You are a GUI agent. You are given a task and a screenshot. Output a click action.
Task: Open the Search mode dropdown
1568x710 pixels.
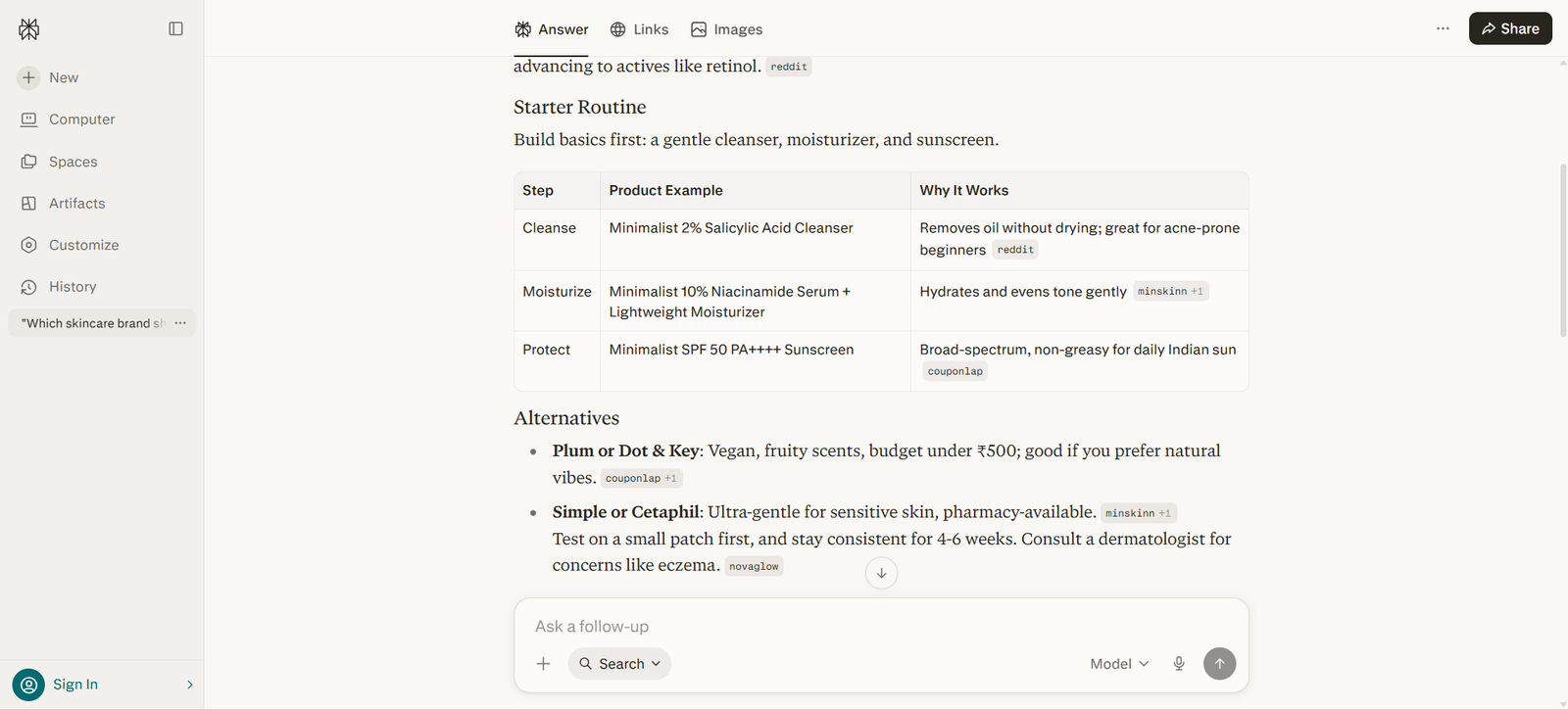click(x=619, y=664)
